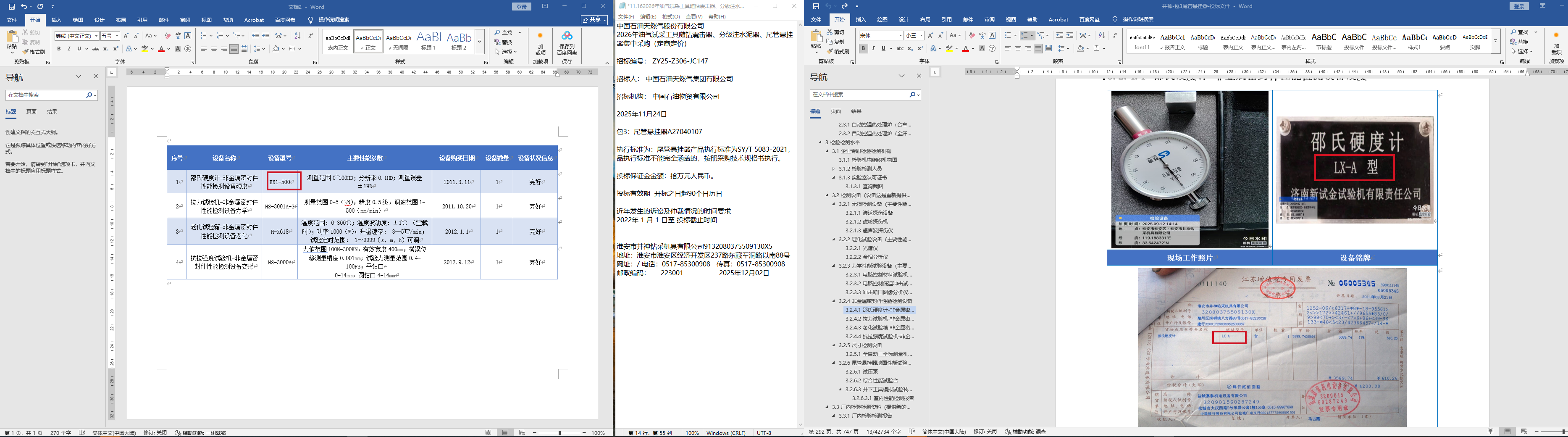Toggle justify alignment in 井神 document window
This screenshot has width=1568, height=437.
click(x=1038, y=49)
